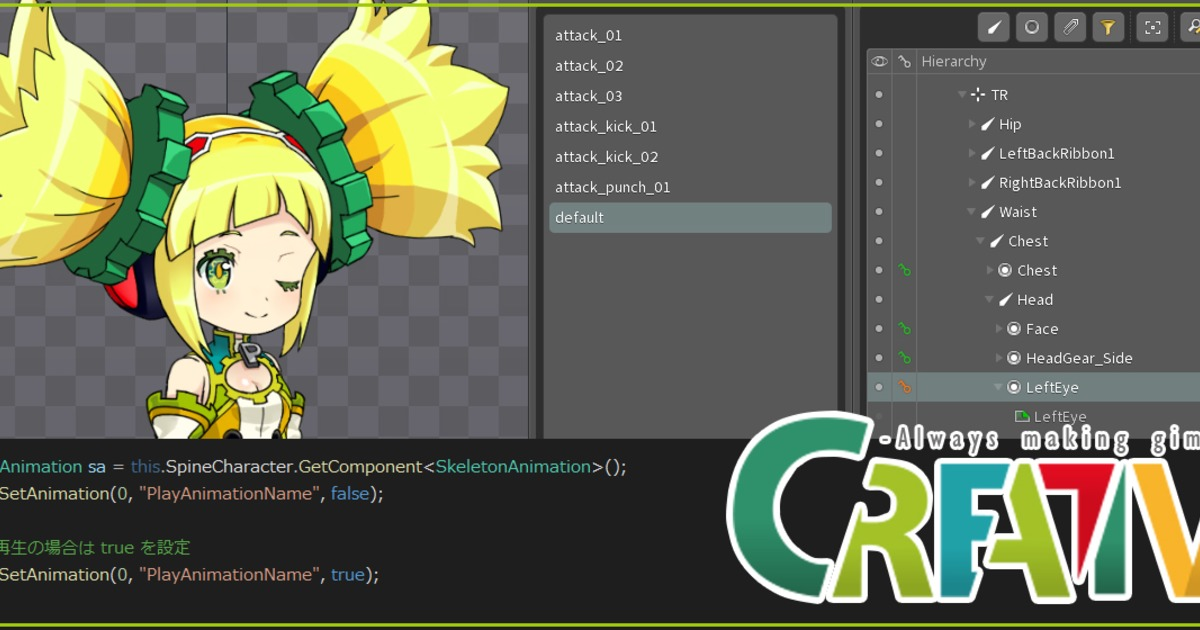The width and height of the screenshot is (1200, 630).
Task: Toggle the bone filter button in hierarchy toolbar
Action: click(x=994, y=27)
